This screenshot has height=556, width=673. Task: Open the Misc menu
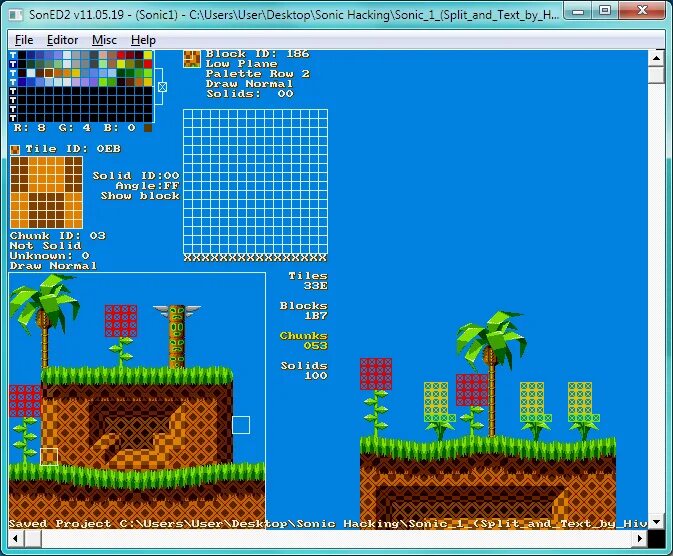click(104, 40)
